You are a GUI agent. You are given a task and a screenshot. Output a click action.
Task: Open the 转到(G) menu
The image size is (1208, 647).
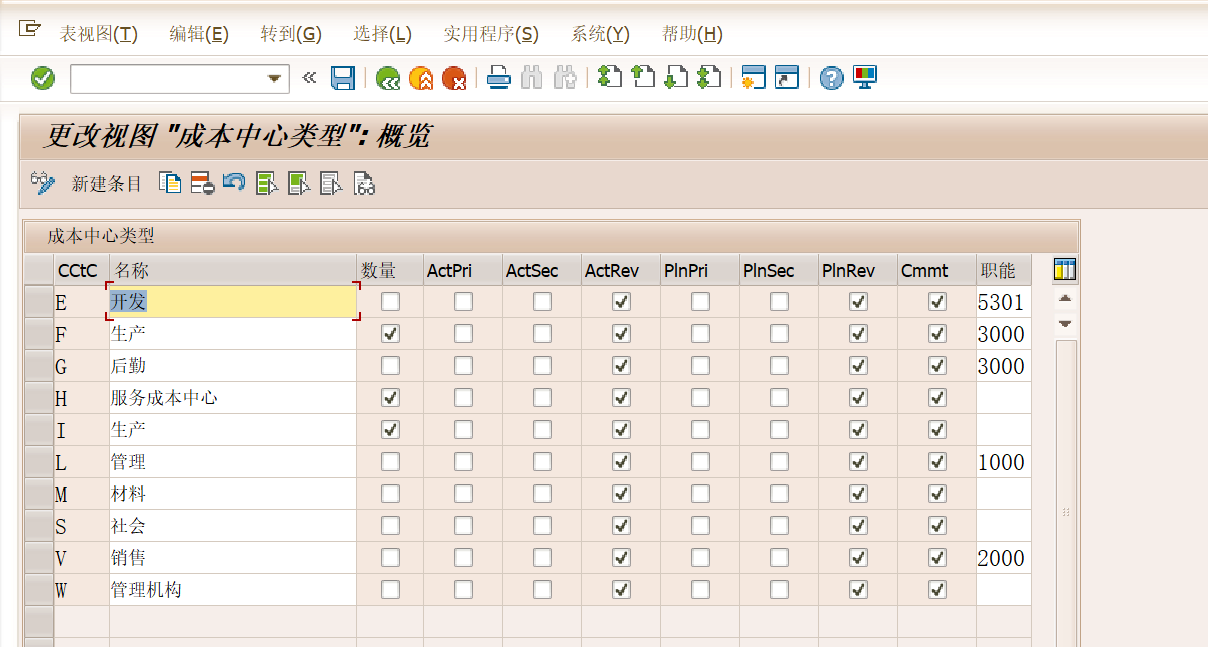coord(290,34)
